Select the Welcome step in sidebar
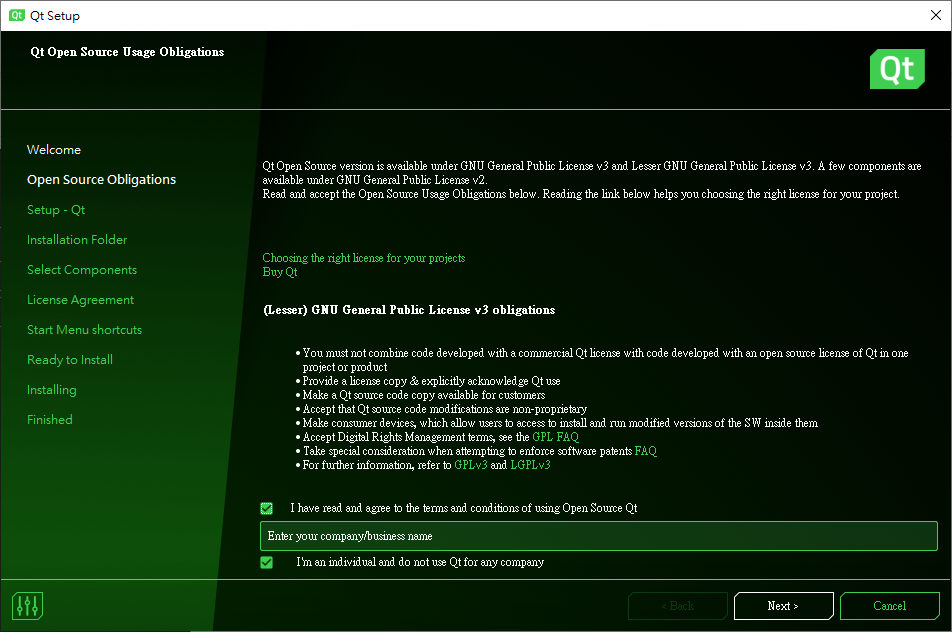 click(54, 150)
